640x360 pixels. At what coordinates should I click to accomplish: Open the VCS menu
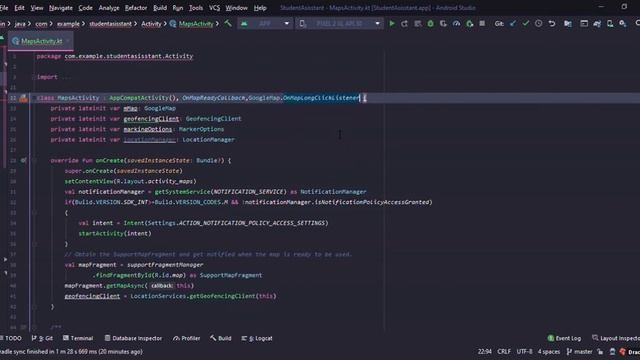(x=214, y=8)
